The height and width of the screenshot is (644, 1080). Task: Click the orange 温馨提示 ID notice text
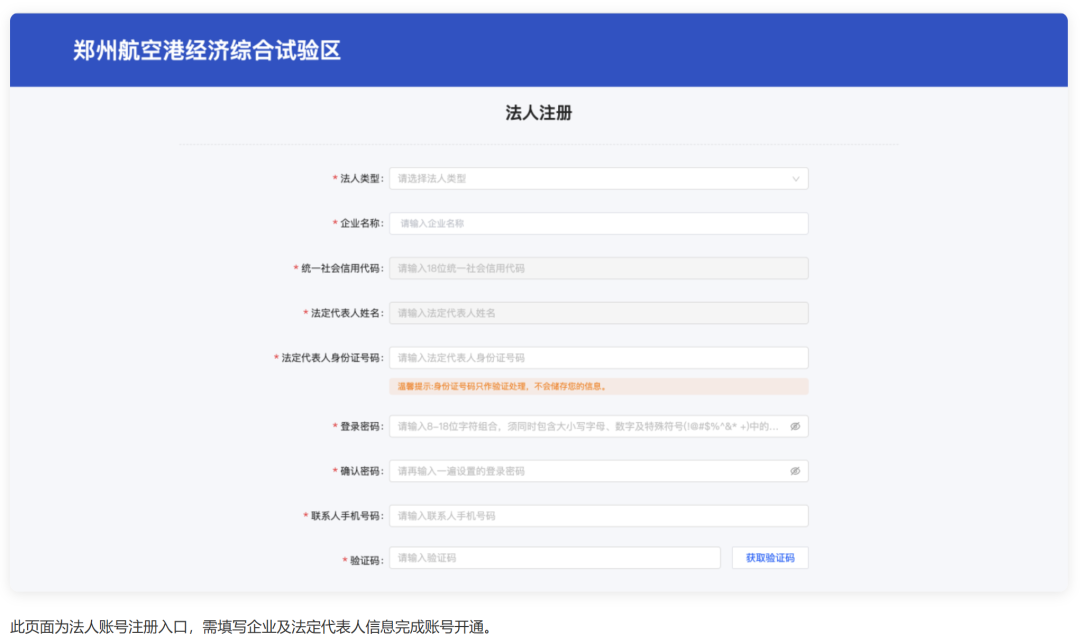pyautogui.click(x=502, y=386)
